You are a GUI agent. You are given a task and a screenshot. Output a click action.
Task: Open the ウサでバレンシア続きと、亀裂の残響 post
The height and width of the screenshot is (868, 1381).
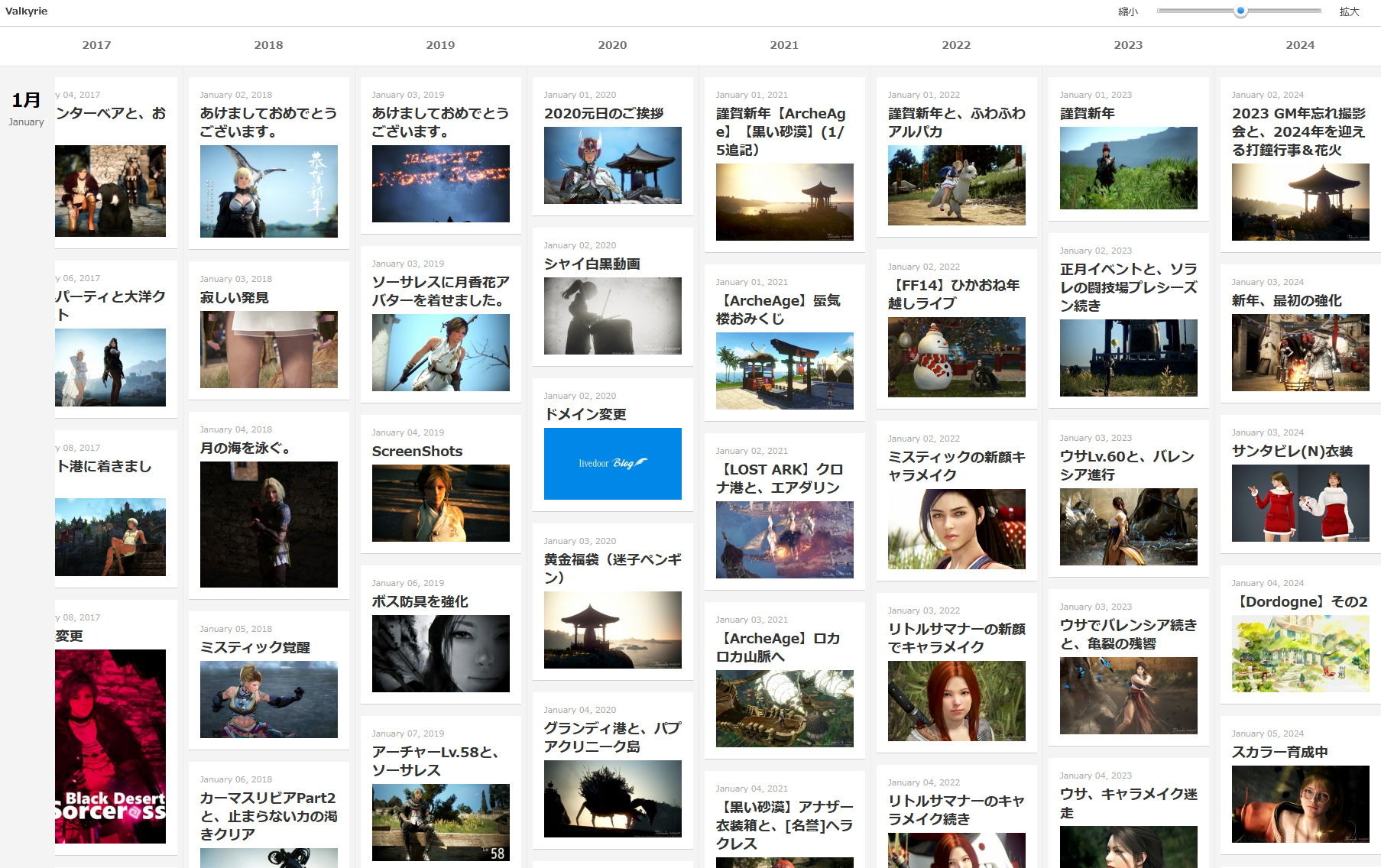point(1129,634)
